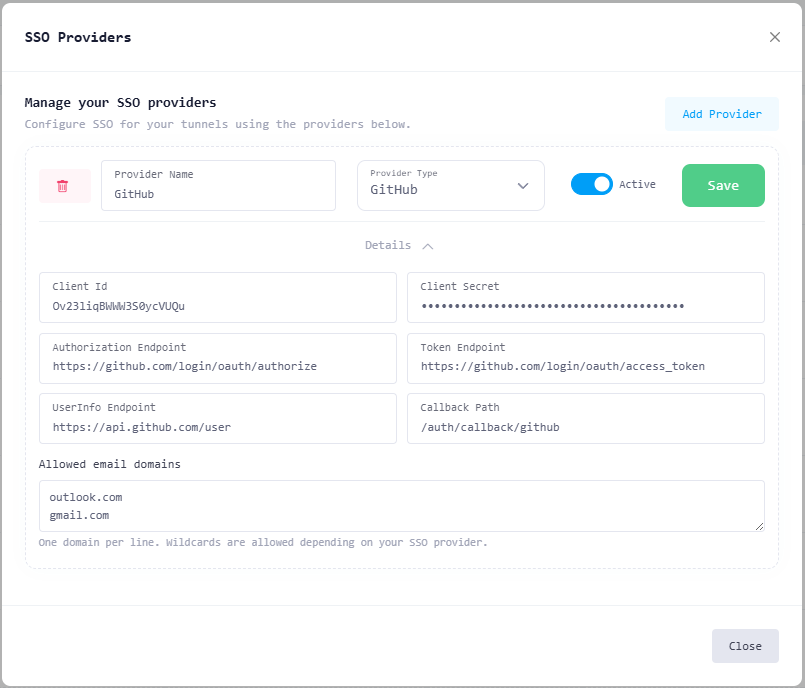Click the Token Endpoint input
805x688 pixels.
click(585, 366)
